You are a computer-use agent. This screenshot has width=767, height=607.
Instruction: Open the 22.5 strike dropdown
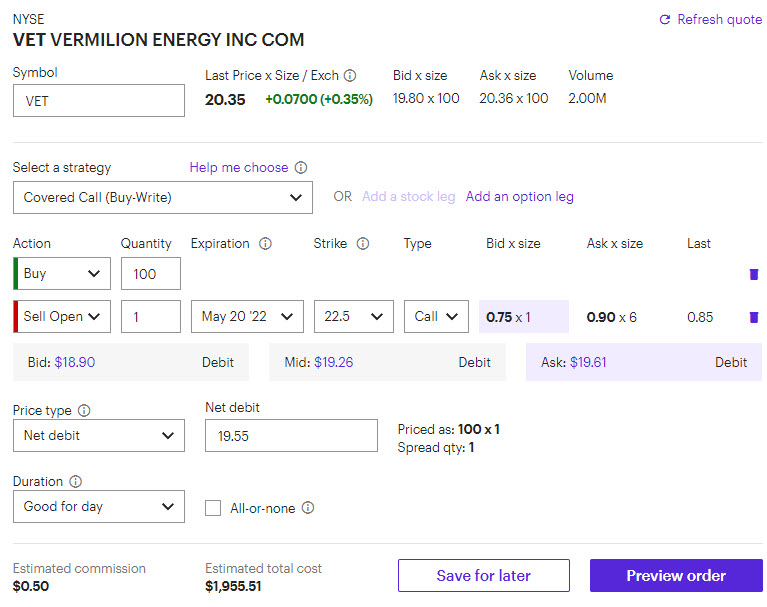coord(354,316)
